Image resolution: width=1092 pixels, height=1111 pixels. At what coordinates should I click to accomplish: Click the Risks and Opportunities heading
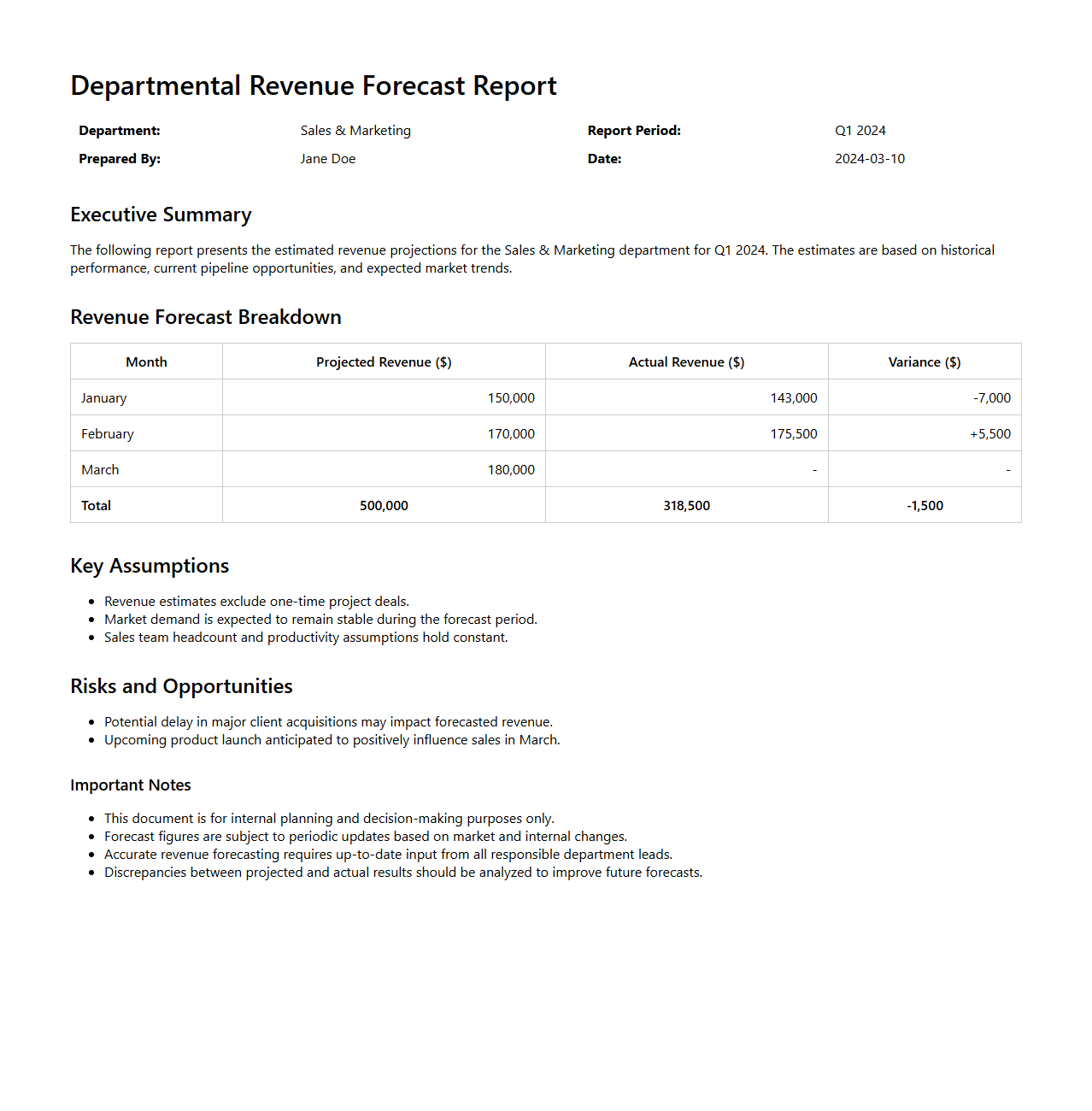click(181, 686)
